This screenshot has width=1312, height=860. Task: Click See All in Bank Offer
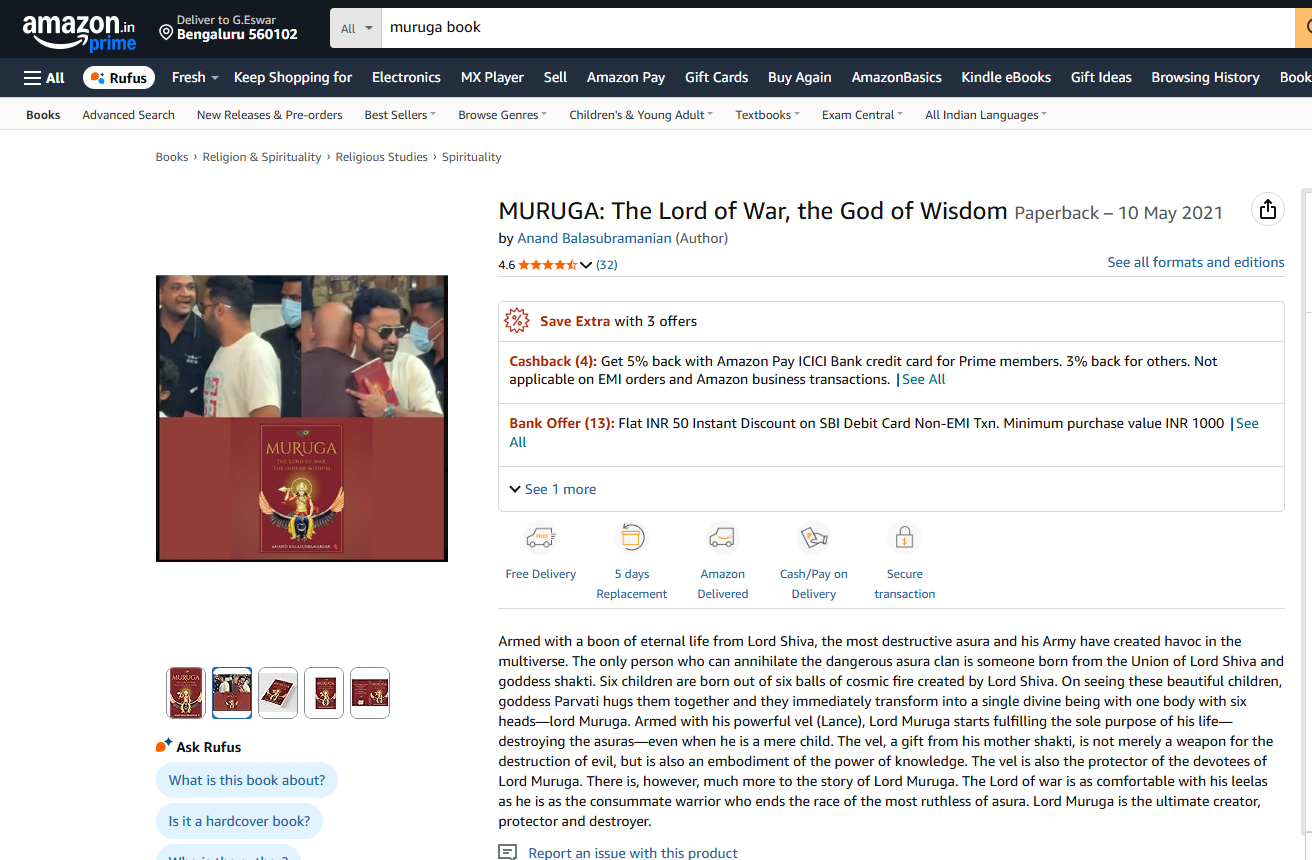[1247, 423]
